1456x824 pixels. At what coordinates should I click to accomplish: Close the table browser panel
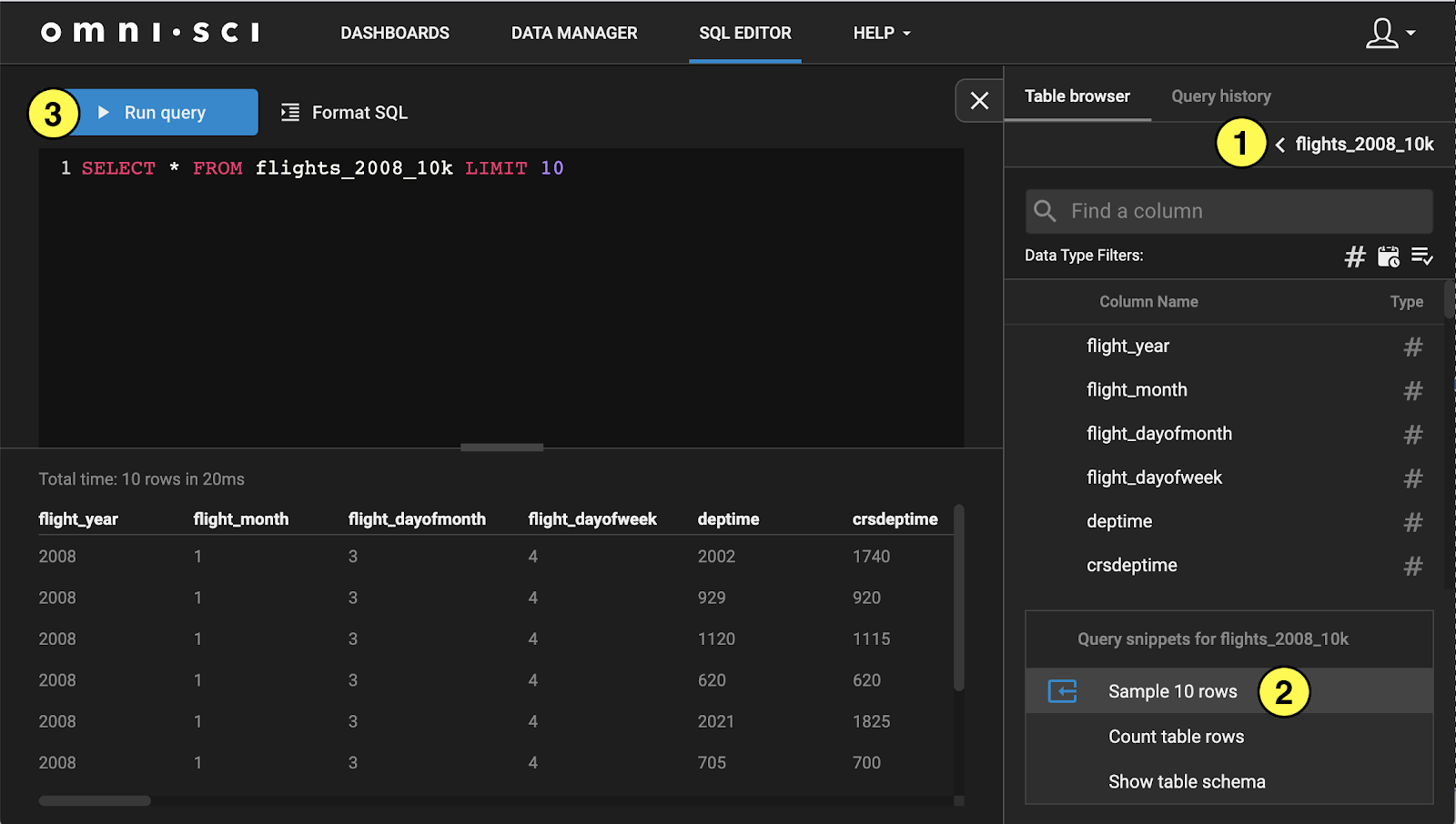[979, 100]
